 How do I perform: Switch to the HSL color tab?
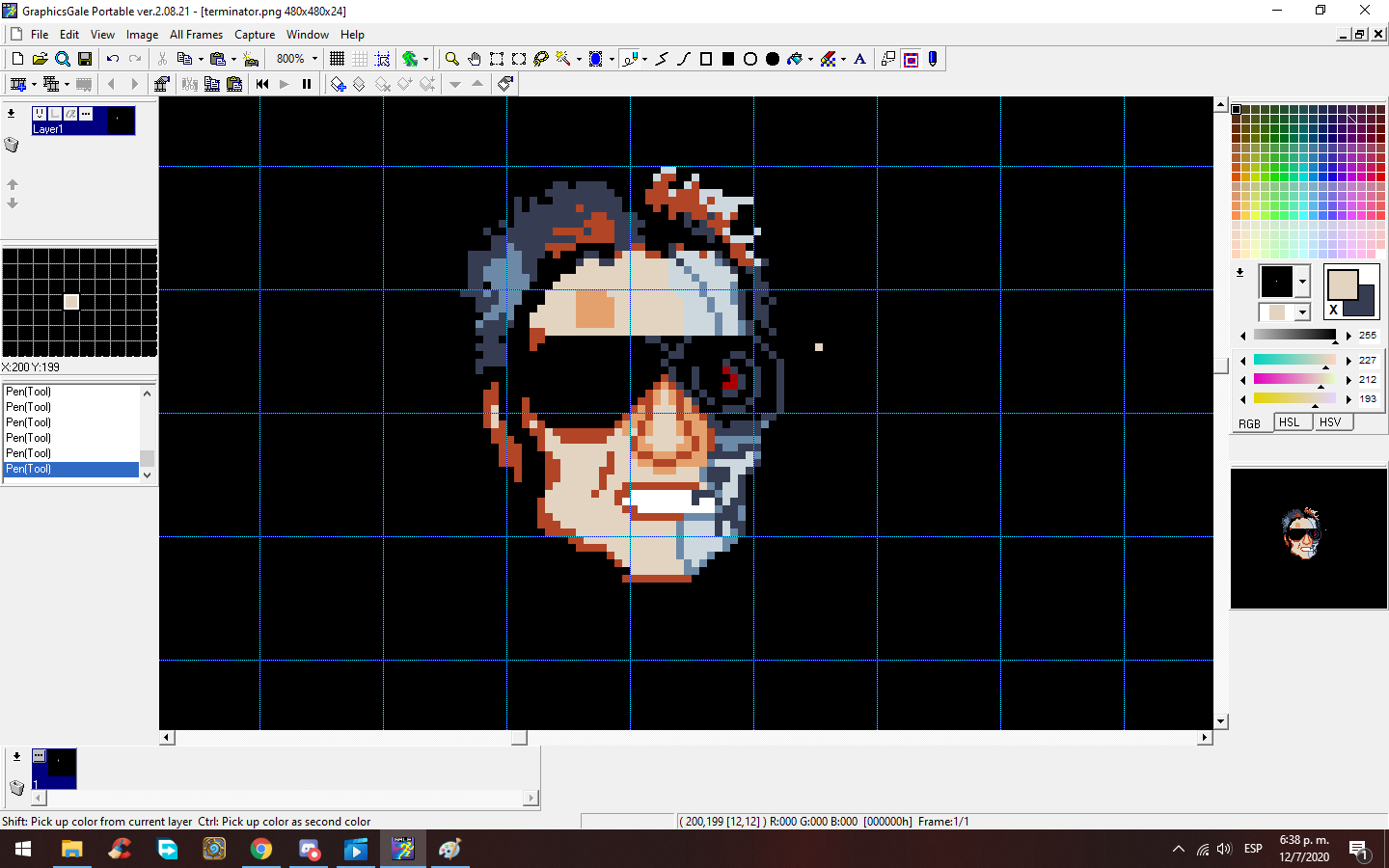1290,422
